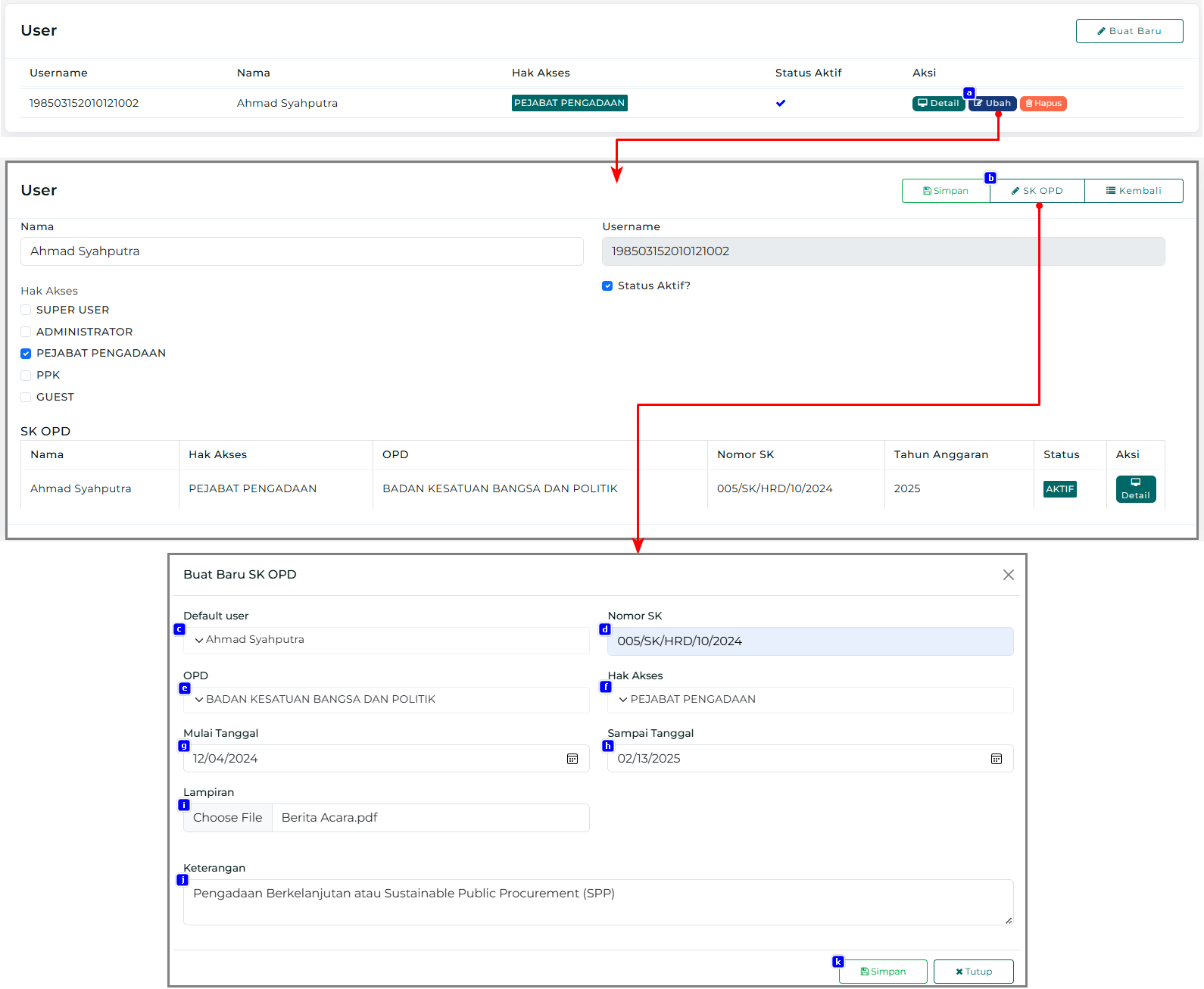Image resolution: width=1204 pixels, height=989 pixels.
Task: Open calendar picker for Mulai Tanggal
Action: pos(572,759)
